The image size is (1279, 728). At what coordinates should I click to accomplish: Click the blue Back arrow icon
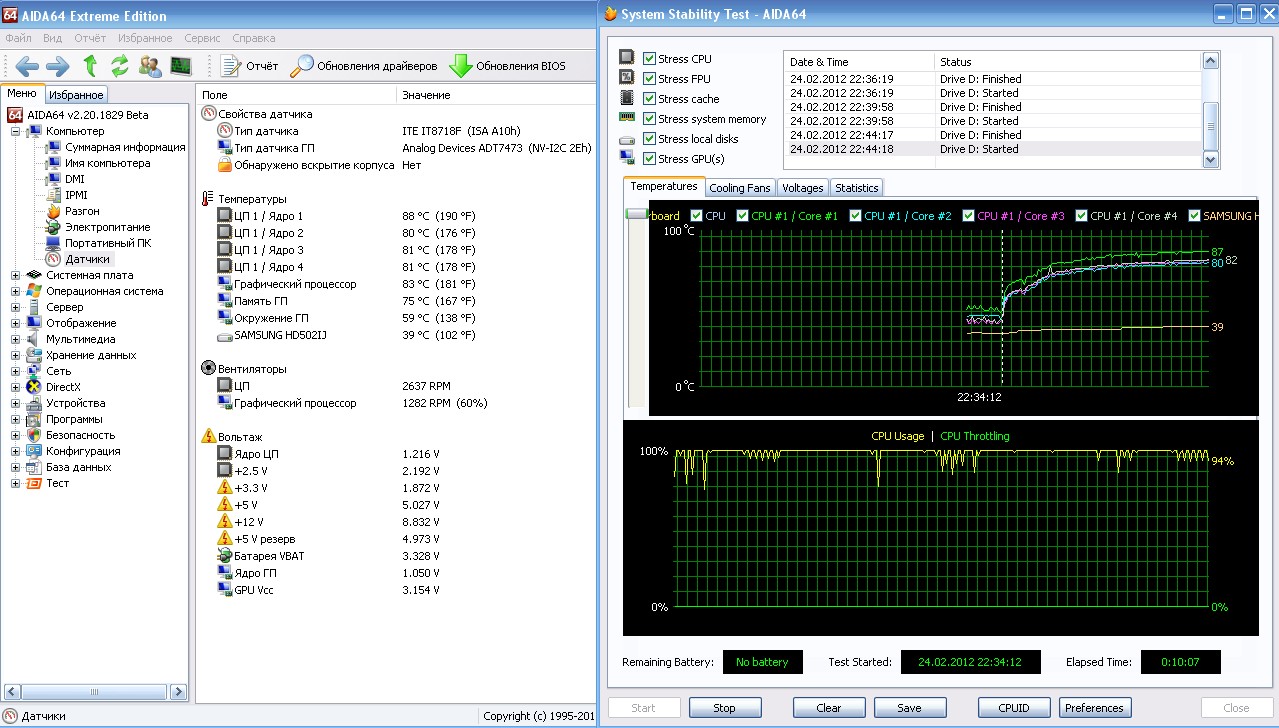pyautogui.click(x=27, y=66)
